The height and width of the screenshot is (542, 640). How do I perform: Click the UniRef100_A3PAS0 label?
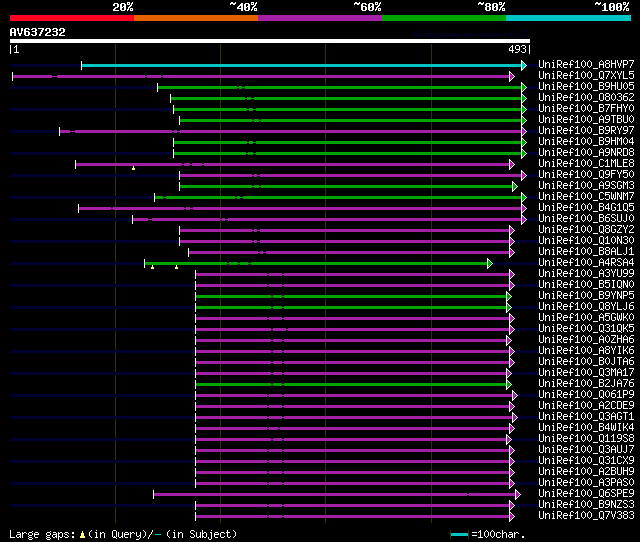click(x=586, y=483)
